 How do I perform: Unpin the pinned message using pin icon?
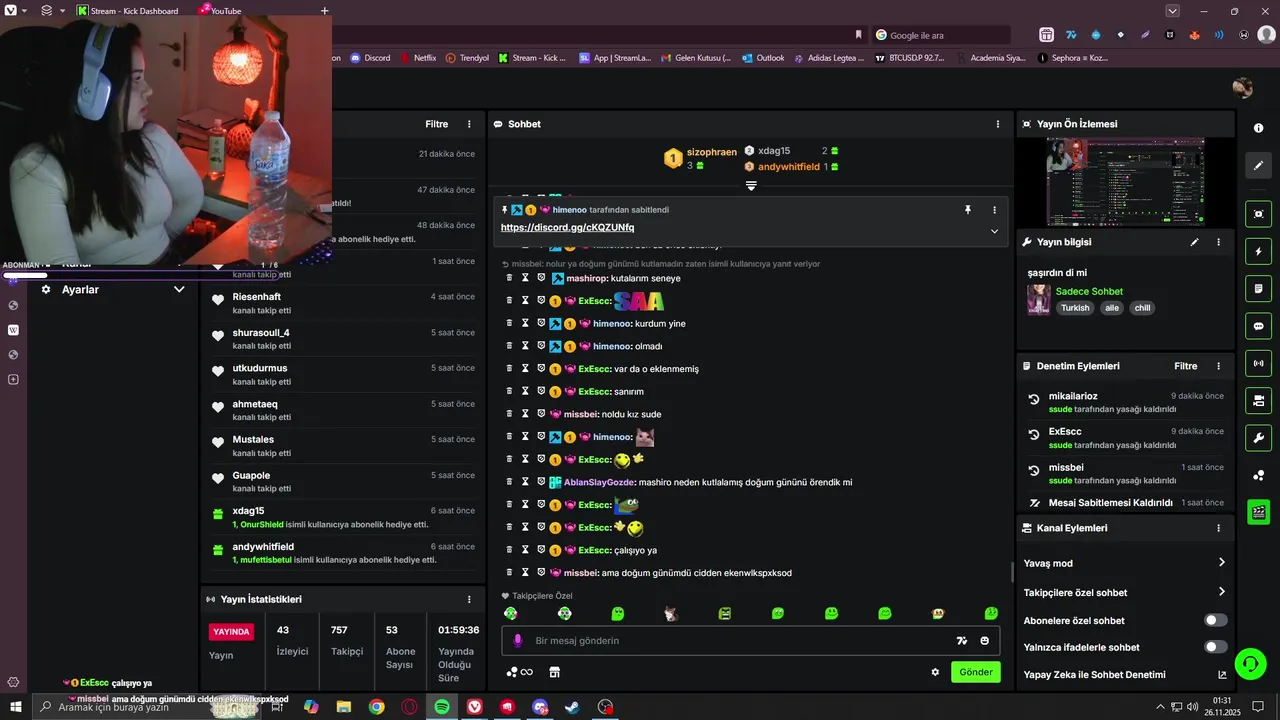pos(967,210)
